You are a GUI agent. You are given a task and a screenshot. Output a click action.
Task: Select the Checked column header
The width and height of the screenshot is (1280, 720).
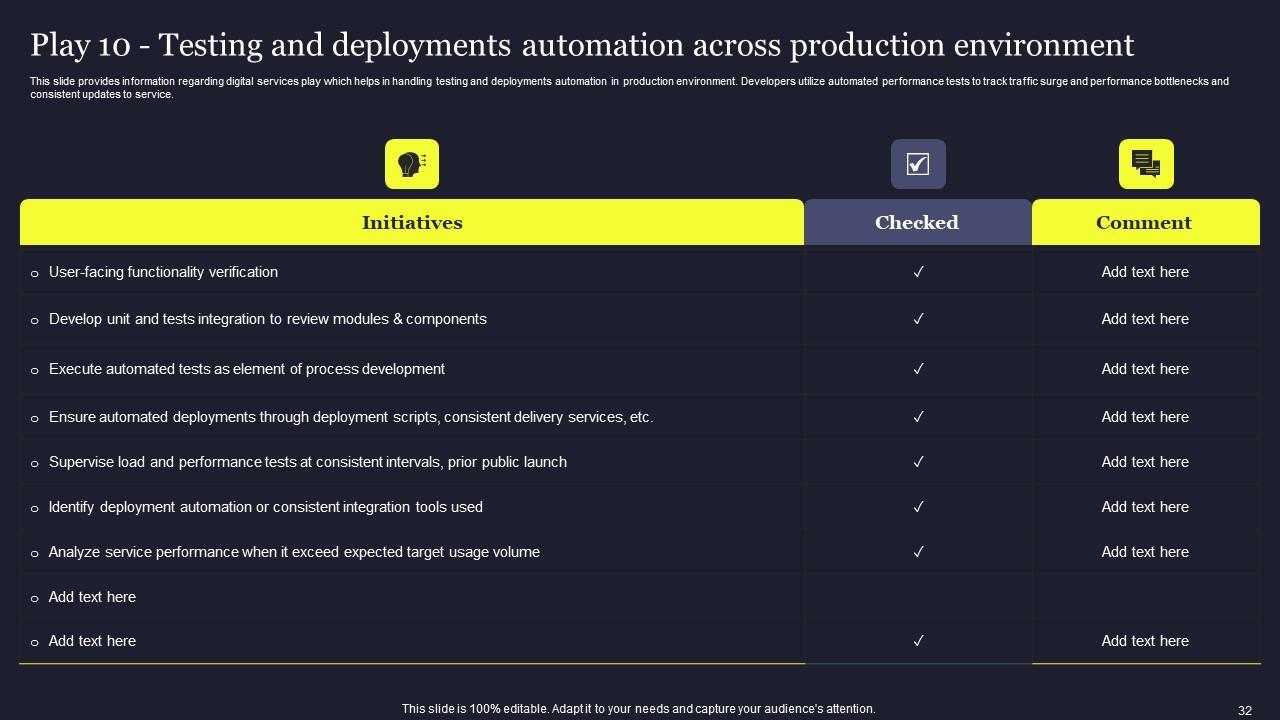coord(917,222)
